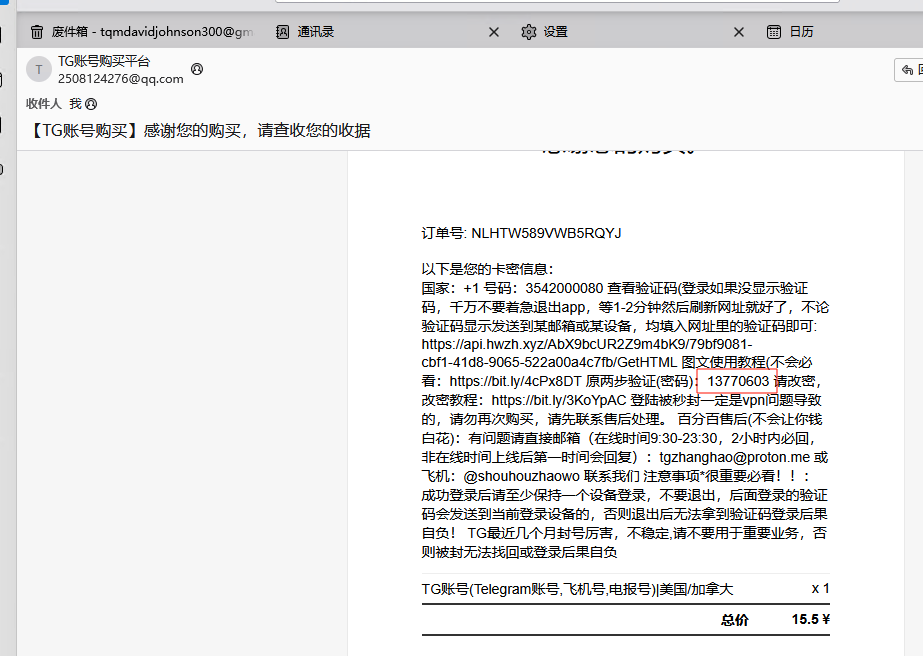This screenshot has height=656, width=923.
Task: Click the Telegram handle @shouhouzhaowo
Action: (522, 476)
